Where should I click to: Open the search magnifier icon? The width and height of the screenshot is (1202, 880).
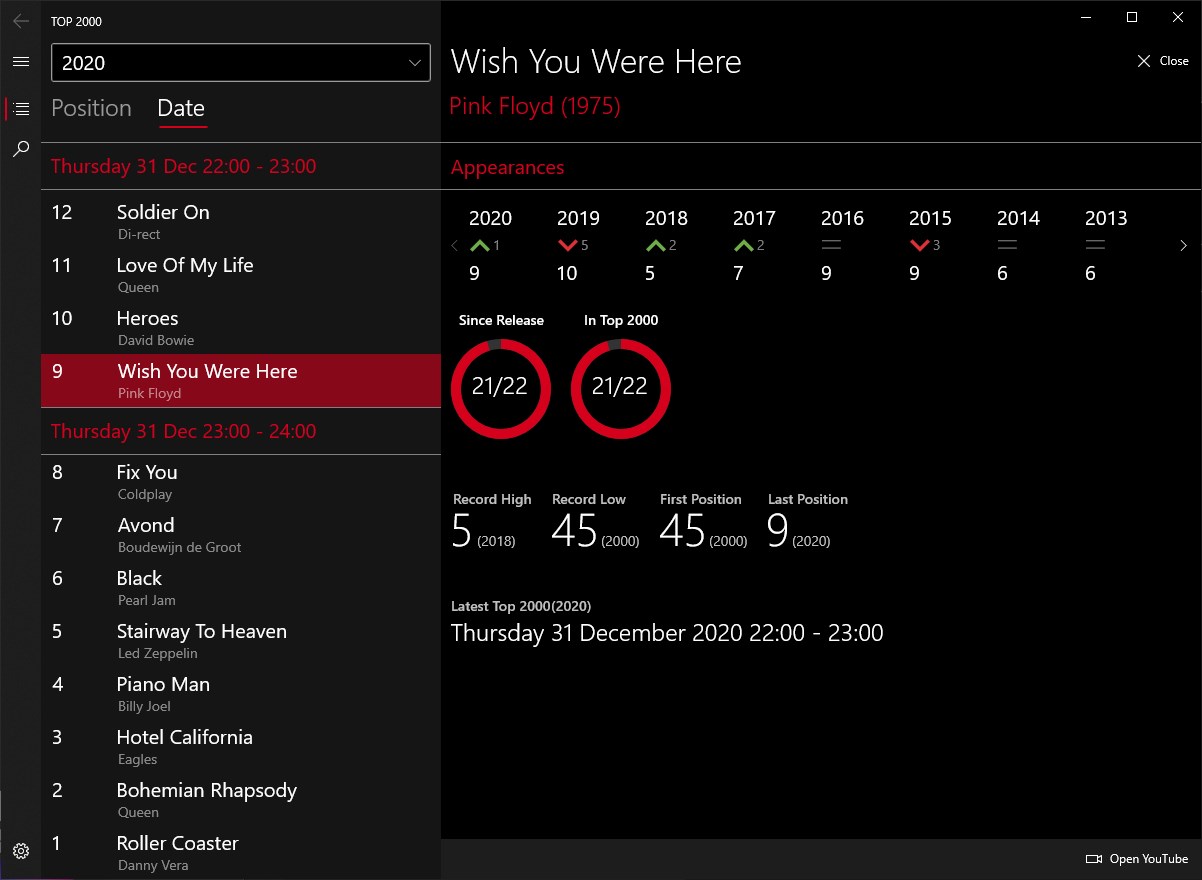20,150
